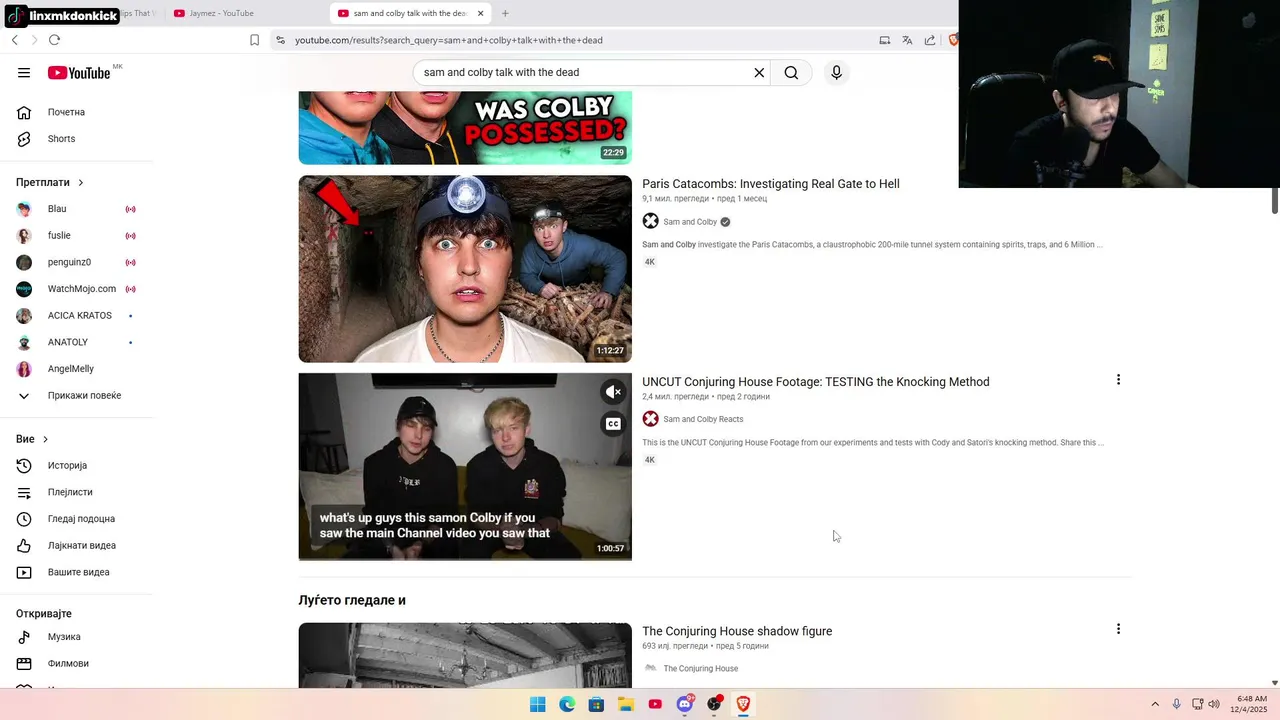
Task: Expand the Вие section chevron
Action: (45, 439)
